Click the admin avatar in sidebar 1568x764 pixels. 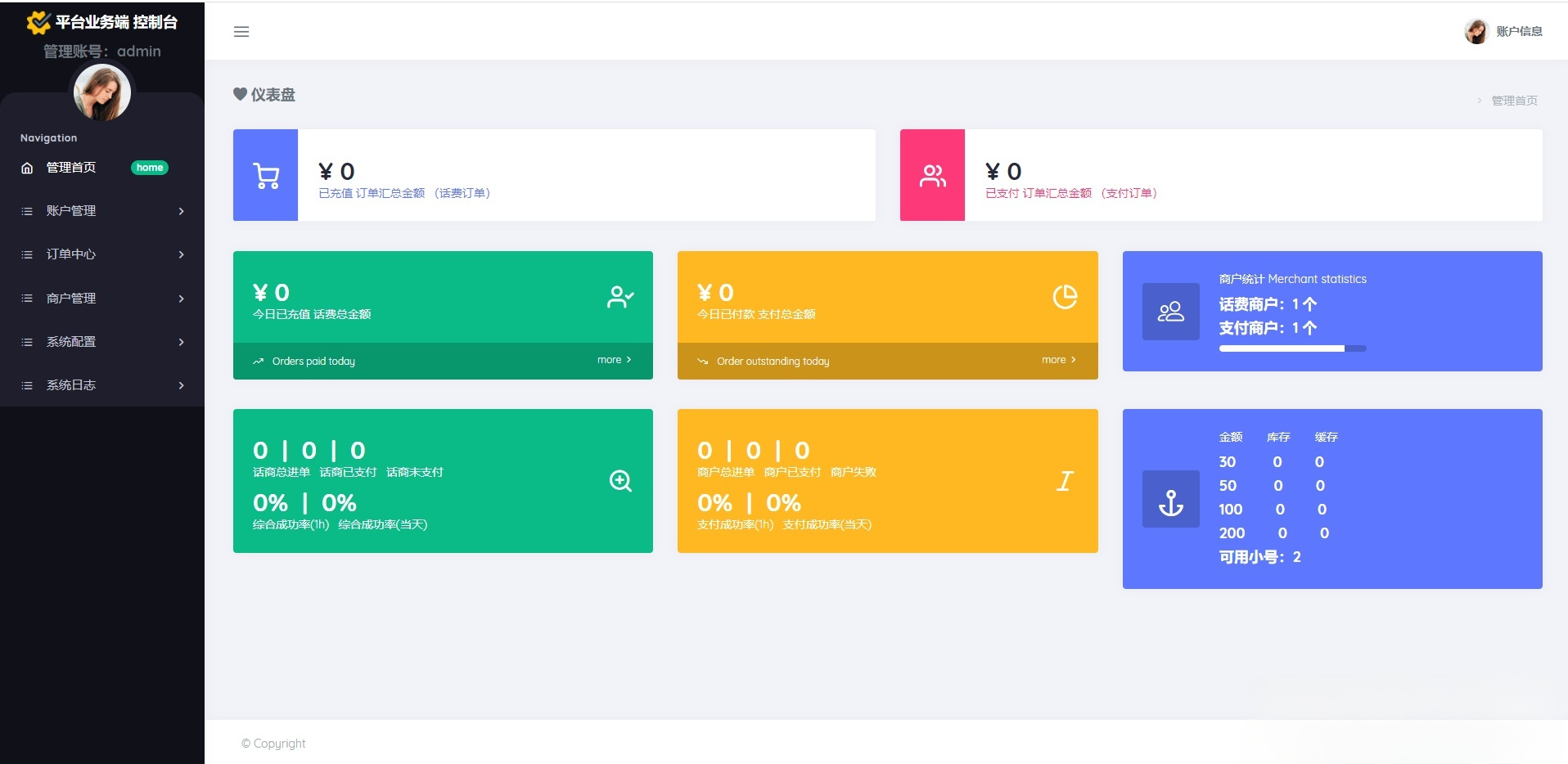pyautogui.click(x=102, y=92)
